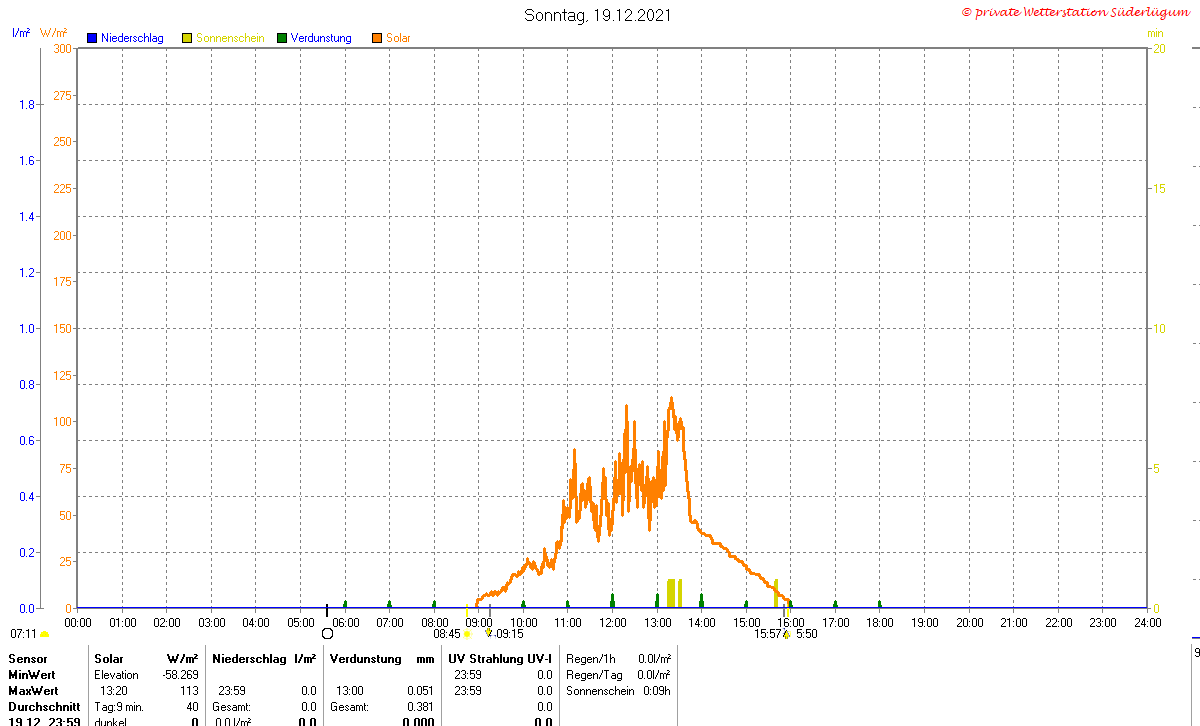Click the peak of the orange solar curve
Viewport: 1200px width, 726px height.
tap(671, 399)
